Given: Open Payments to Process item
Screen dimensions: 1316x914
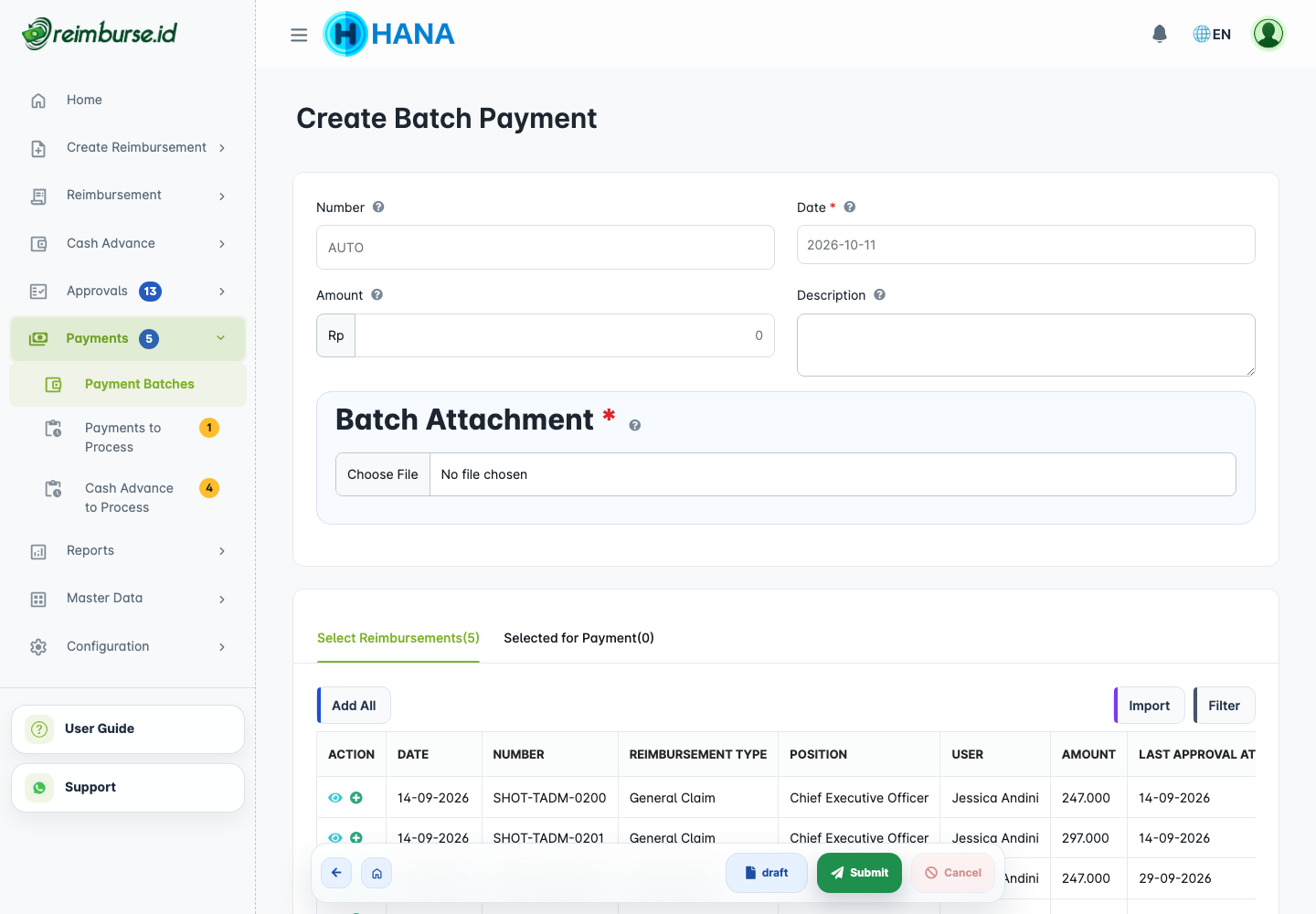Looking at the screenshot, I should coord(128,437).
